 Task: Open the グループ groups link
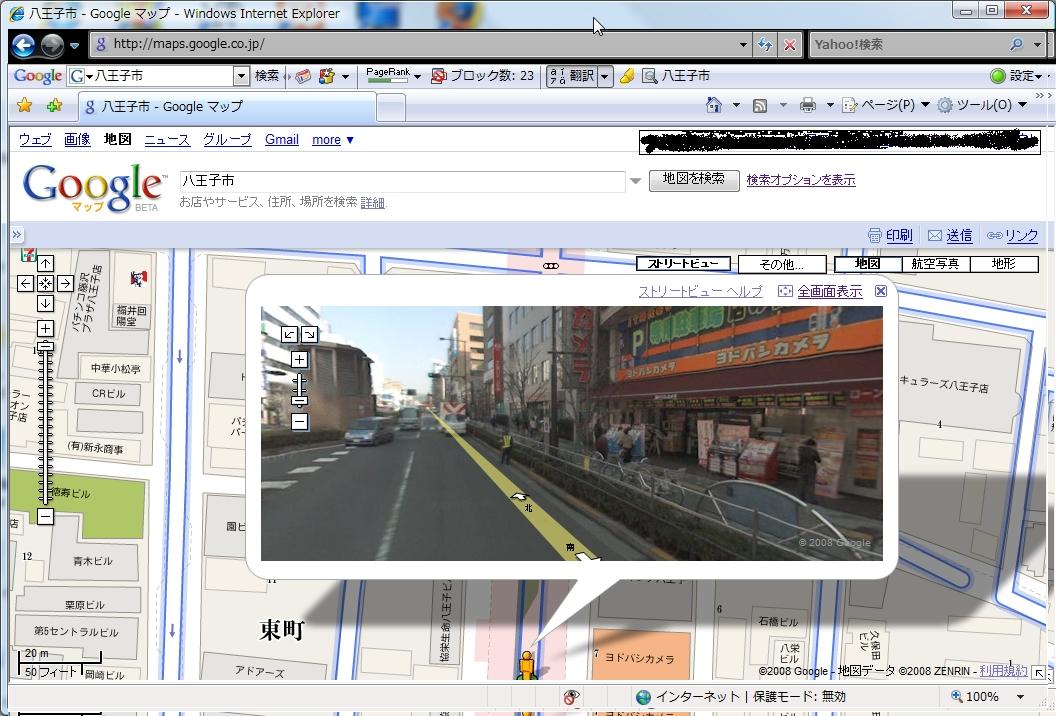pos(228,139)
